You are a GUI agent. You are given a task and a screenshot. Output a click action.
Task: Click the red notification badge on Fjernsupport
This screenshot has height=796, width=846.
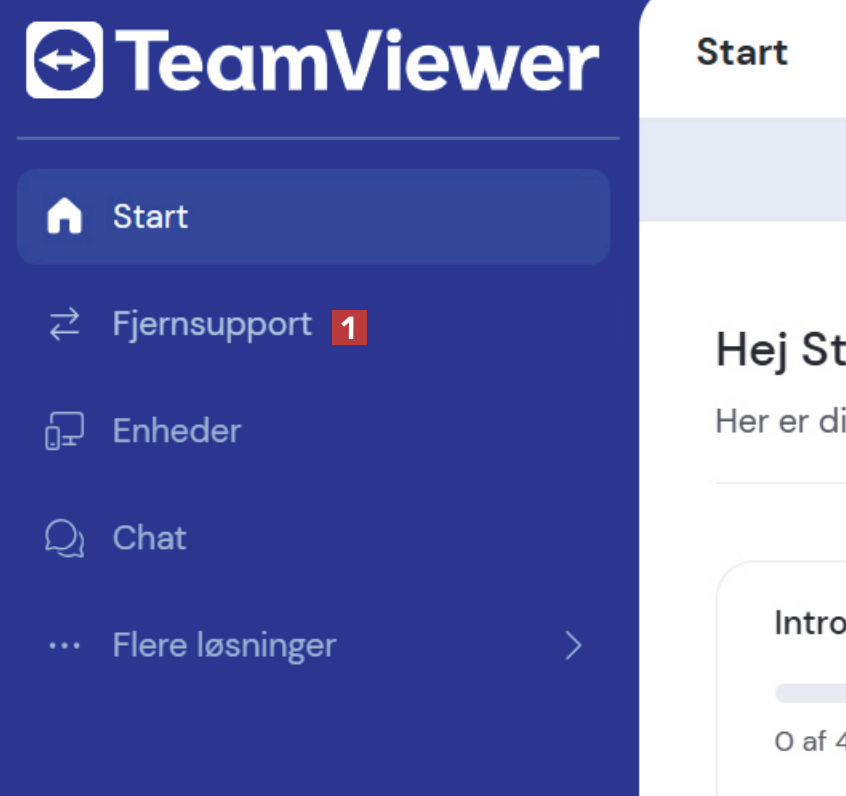(349, 328)
